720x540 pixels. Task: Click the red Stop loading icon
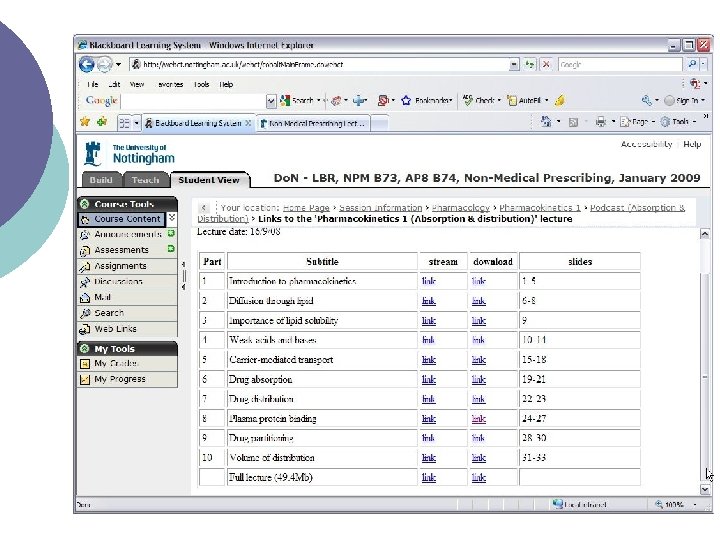click(546, 64)
